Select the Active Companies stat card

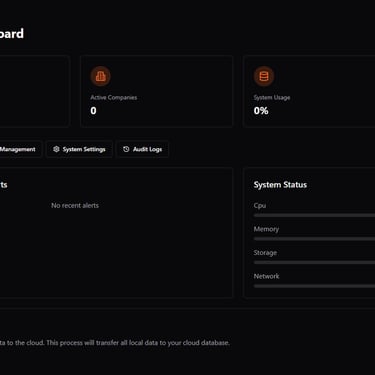click(157, 91)
